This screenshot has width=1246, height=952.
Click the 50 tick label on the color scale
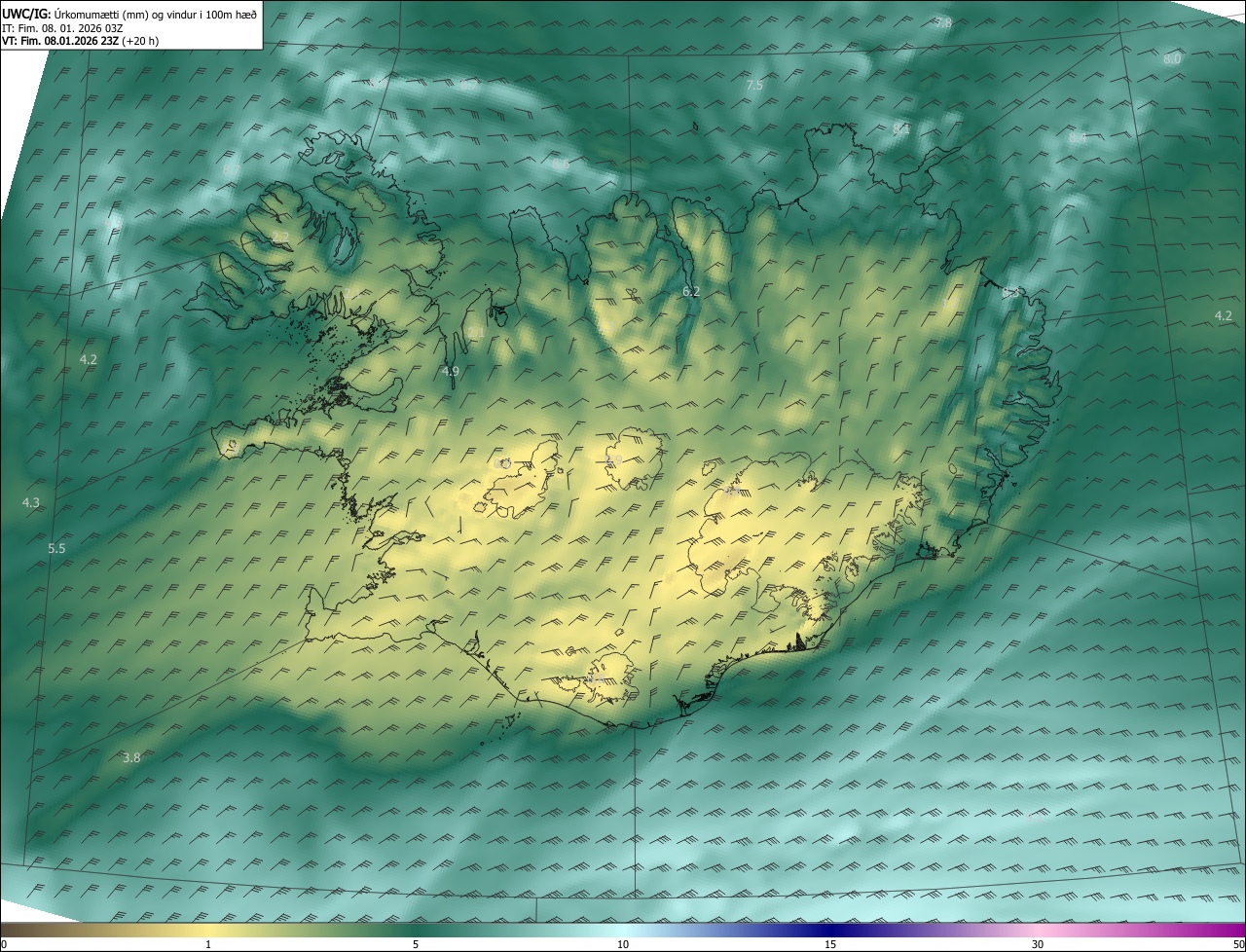tap(1238, 944)
